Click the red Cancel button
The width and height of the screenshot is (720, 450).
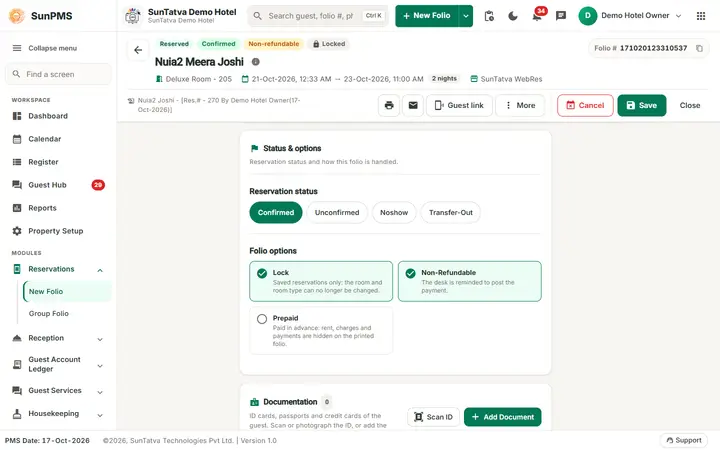(585, 105)
